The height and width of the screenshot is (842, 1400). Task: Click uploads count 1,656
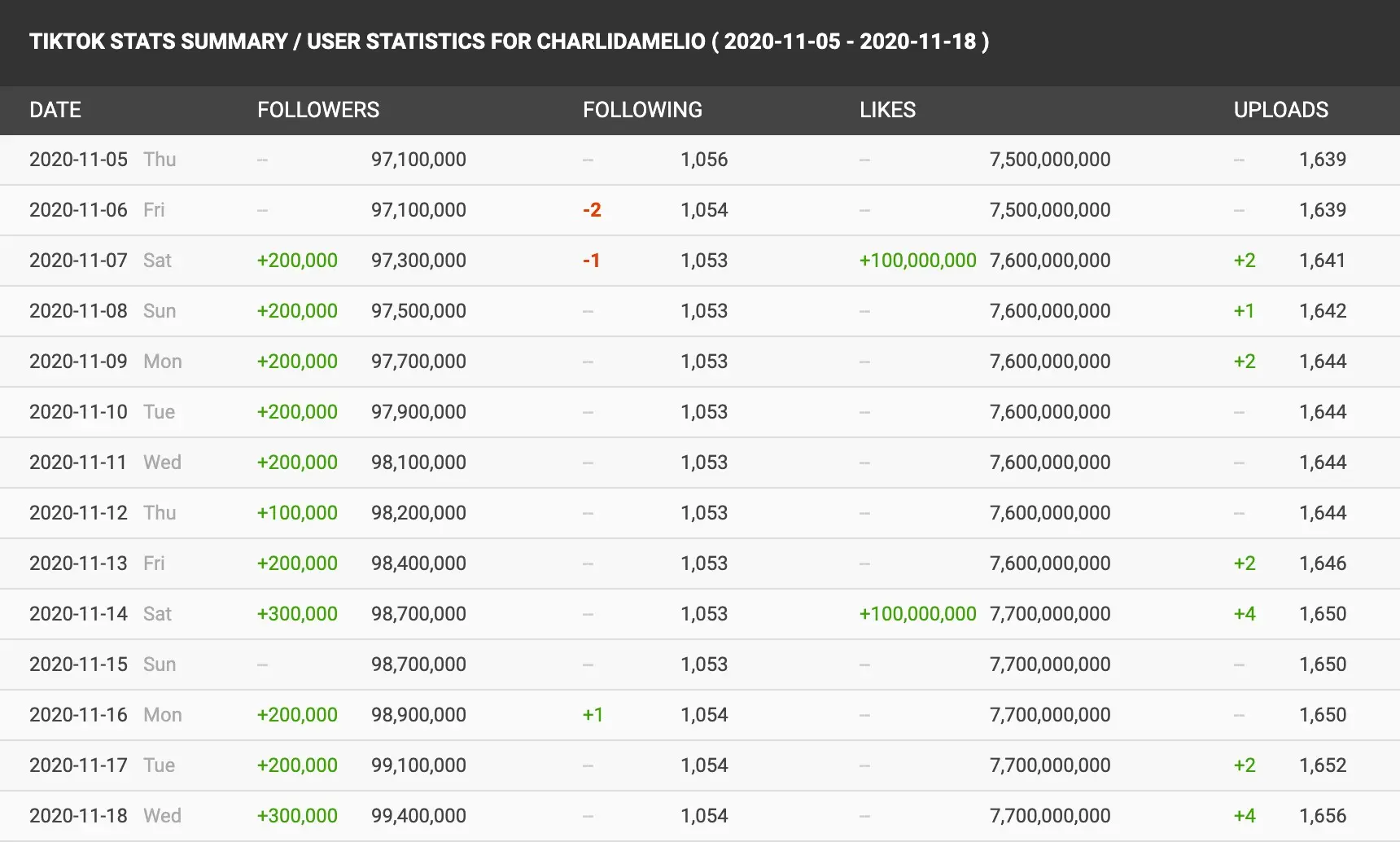tap(1323, 816)
